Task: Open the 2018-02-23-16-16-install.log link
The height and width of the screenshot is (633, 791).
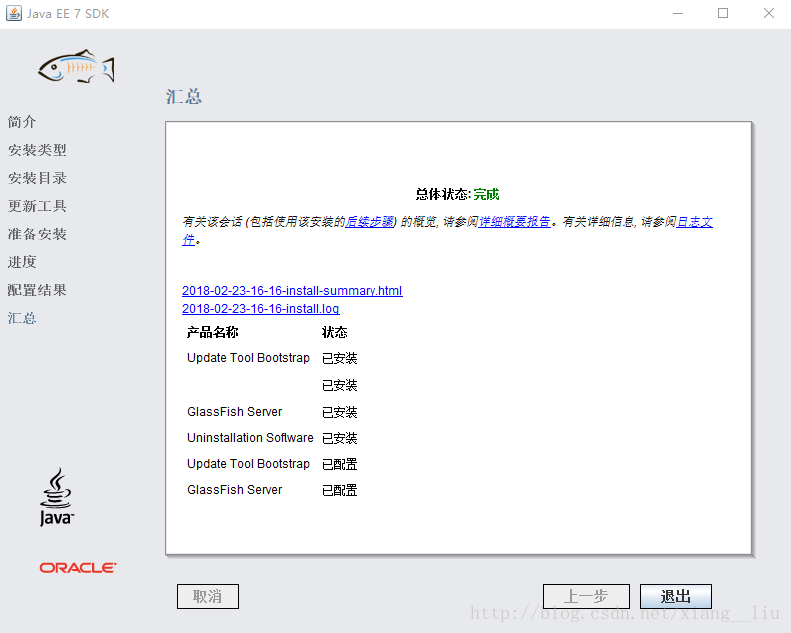Action: click(x=260, y=309)
